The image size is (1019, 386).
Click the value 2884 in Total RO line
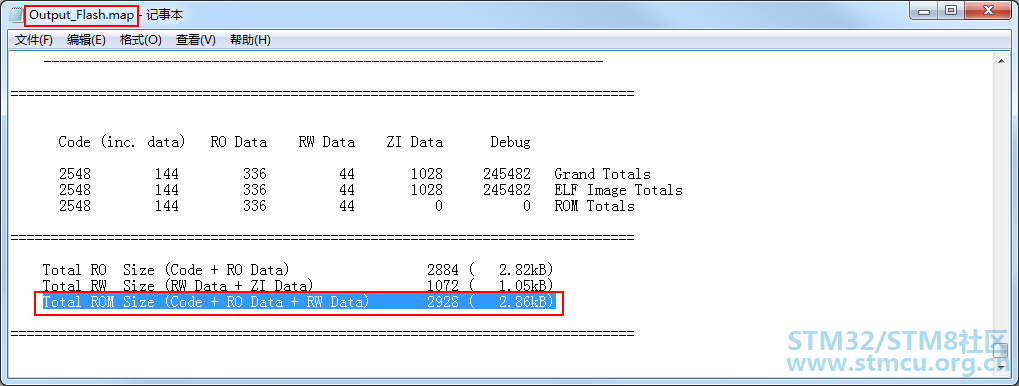(x=443, y=270)
